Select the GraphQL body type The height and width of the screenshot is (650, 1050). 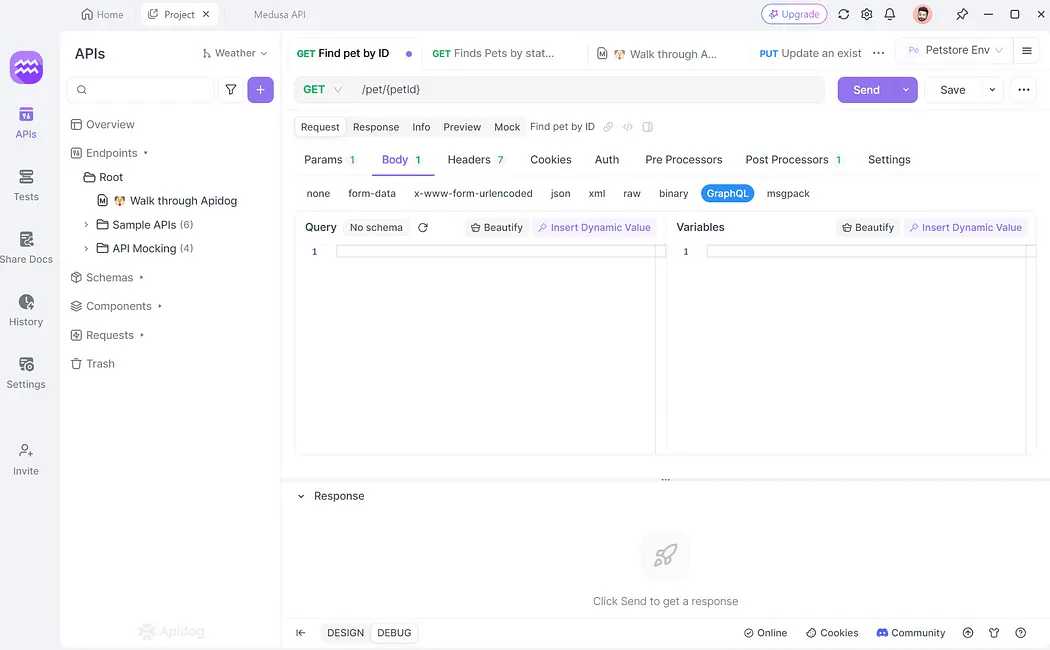point(727,193)
